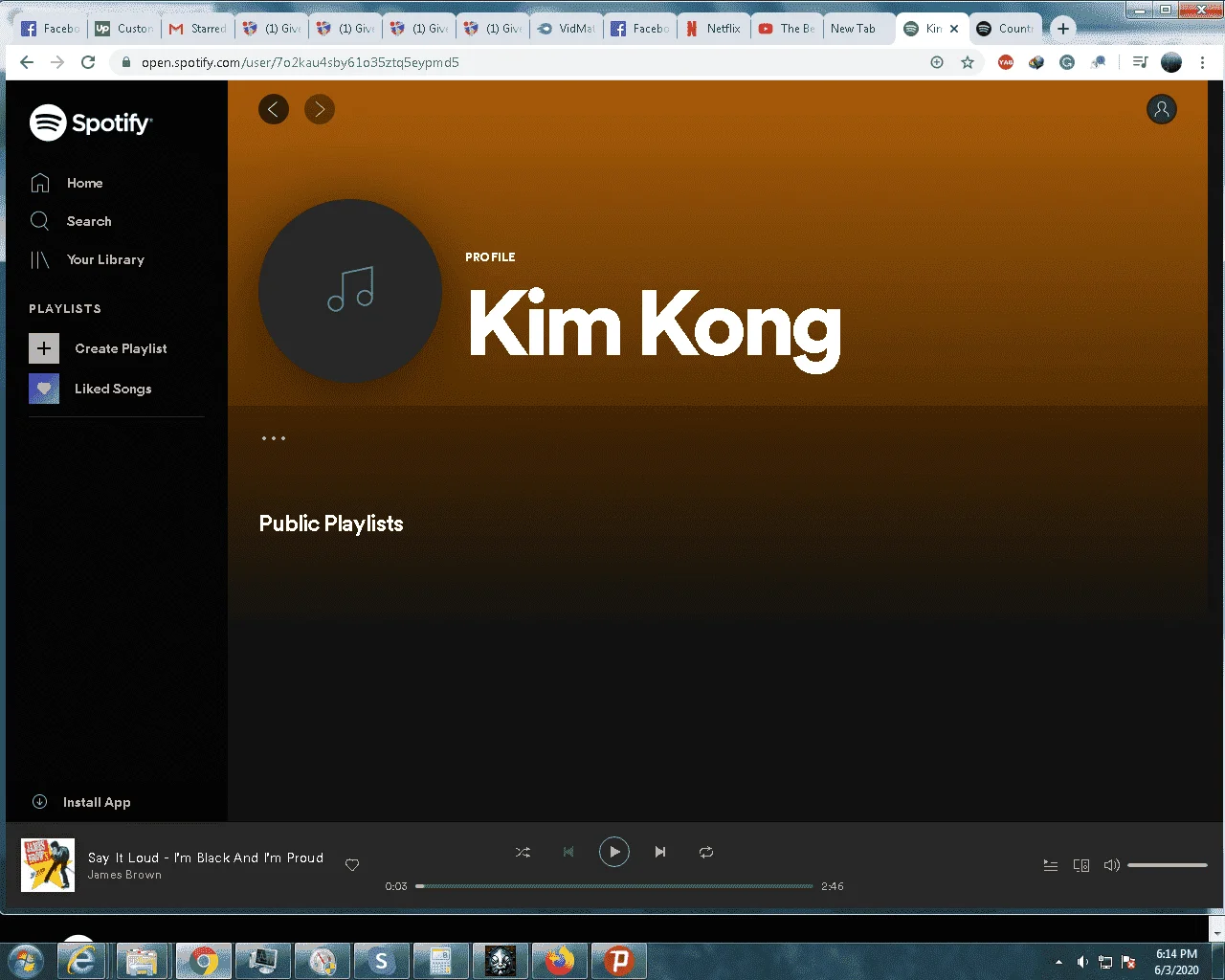Open Internet Explorer from the taskbar
The width and height of the screenshot is (1225, 980).
point(83,961)
